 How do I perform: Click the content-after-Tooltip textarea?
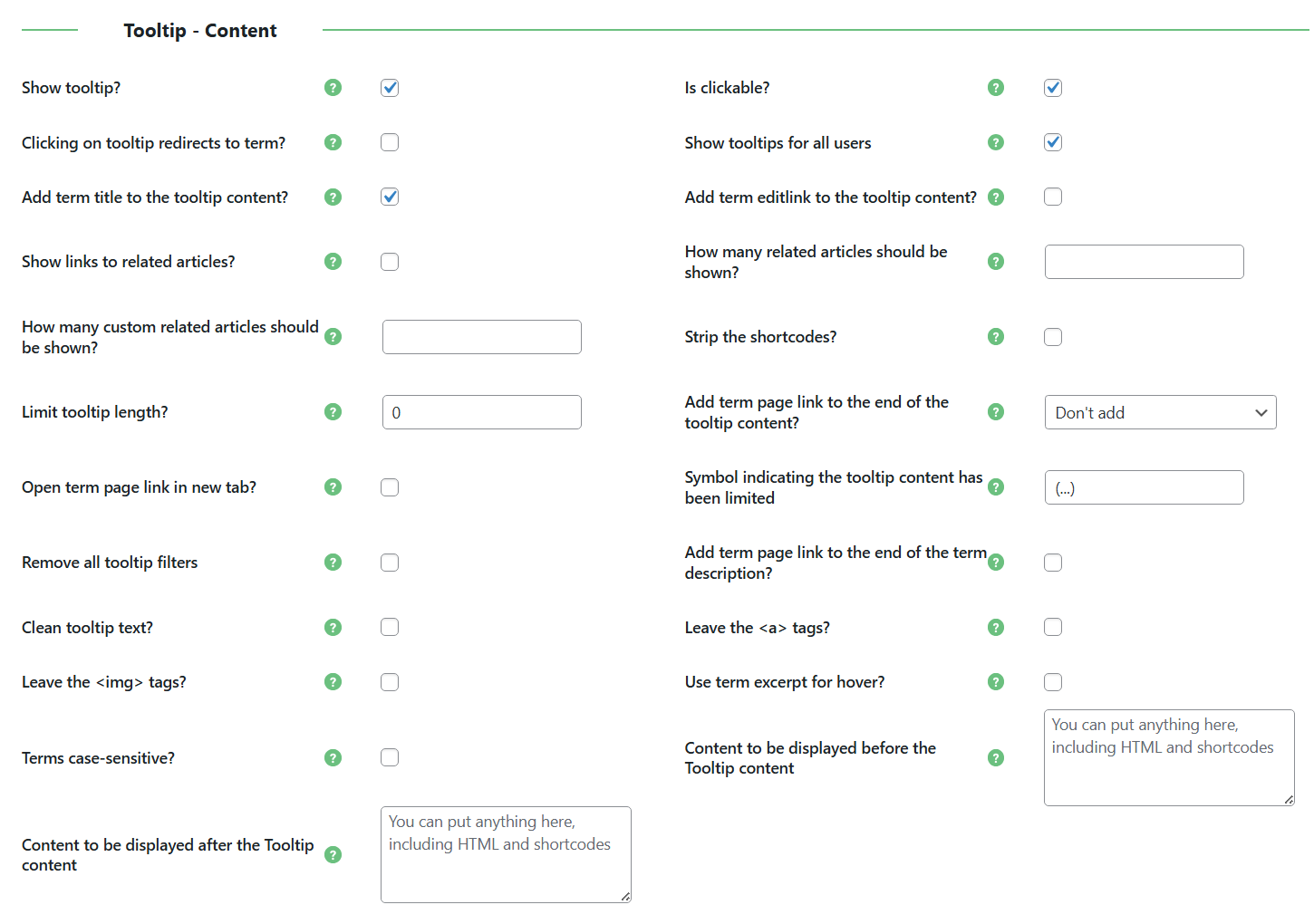click(505, 853)
